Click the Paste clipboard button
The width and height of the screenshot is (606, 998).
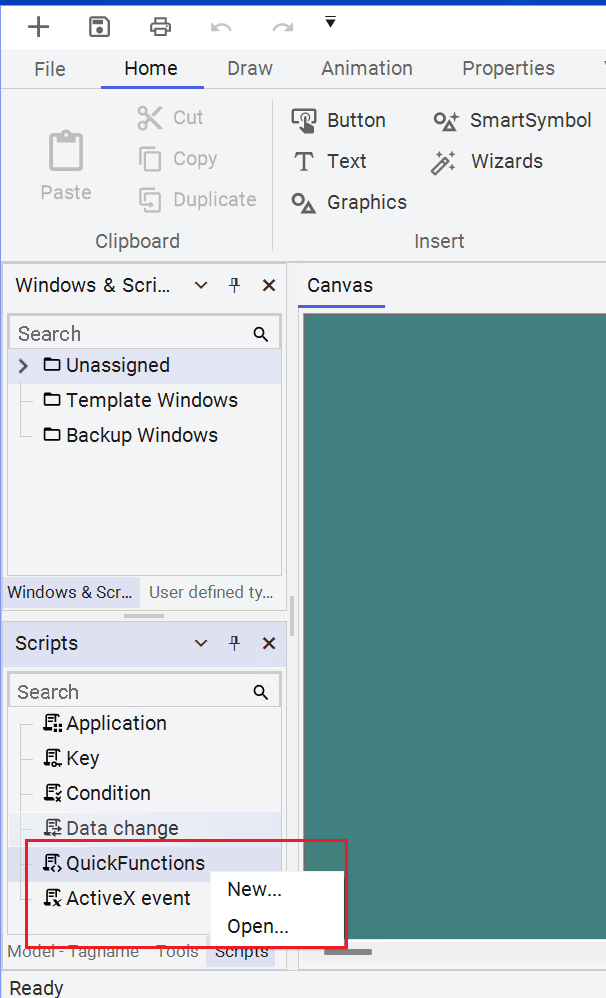pos(66,165)
